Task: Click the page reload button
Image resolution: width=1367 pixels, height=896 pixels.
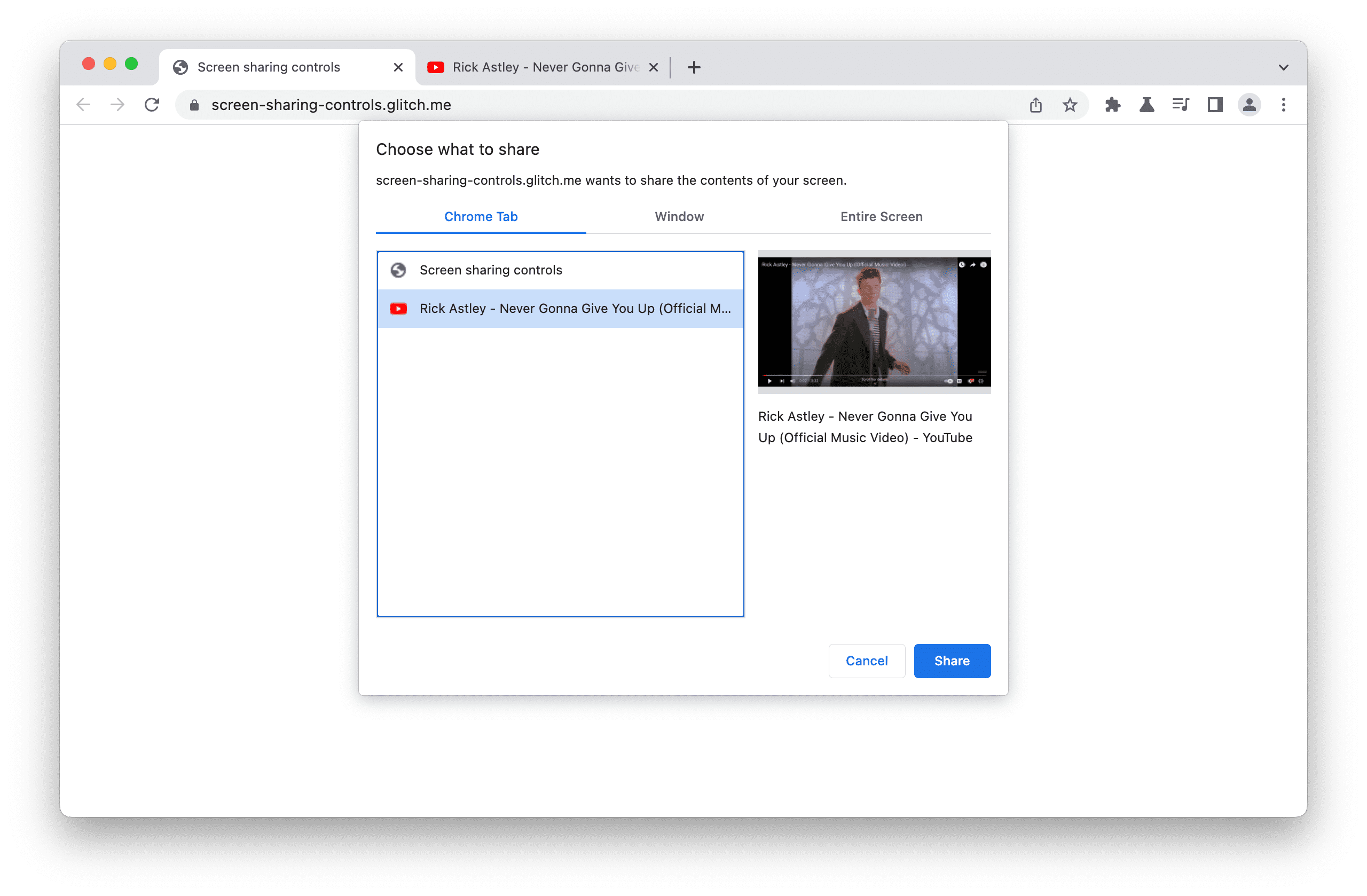Action: tap(153, 104)
